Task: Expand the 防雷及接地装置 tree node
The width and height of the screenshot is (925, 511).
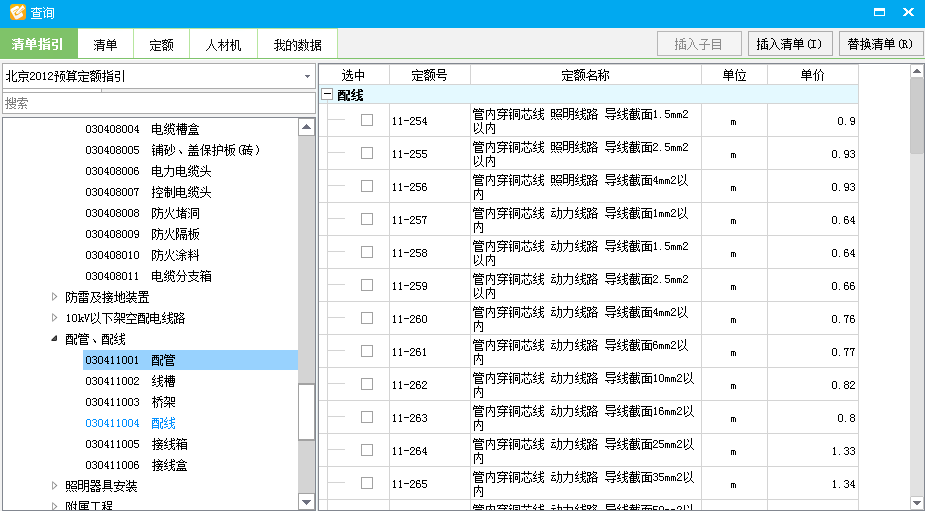Action: (55, 297)
